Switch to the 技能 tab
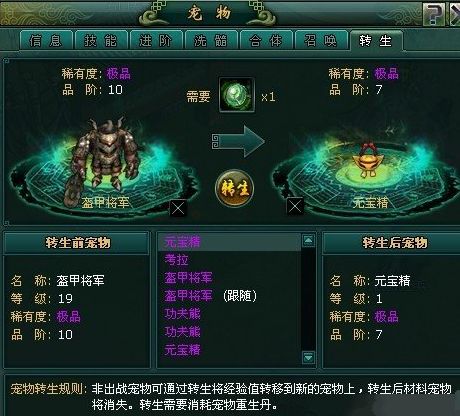Viewport: 460px width, 416px height. point(101,41)
